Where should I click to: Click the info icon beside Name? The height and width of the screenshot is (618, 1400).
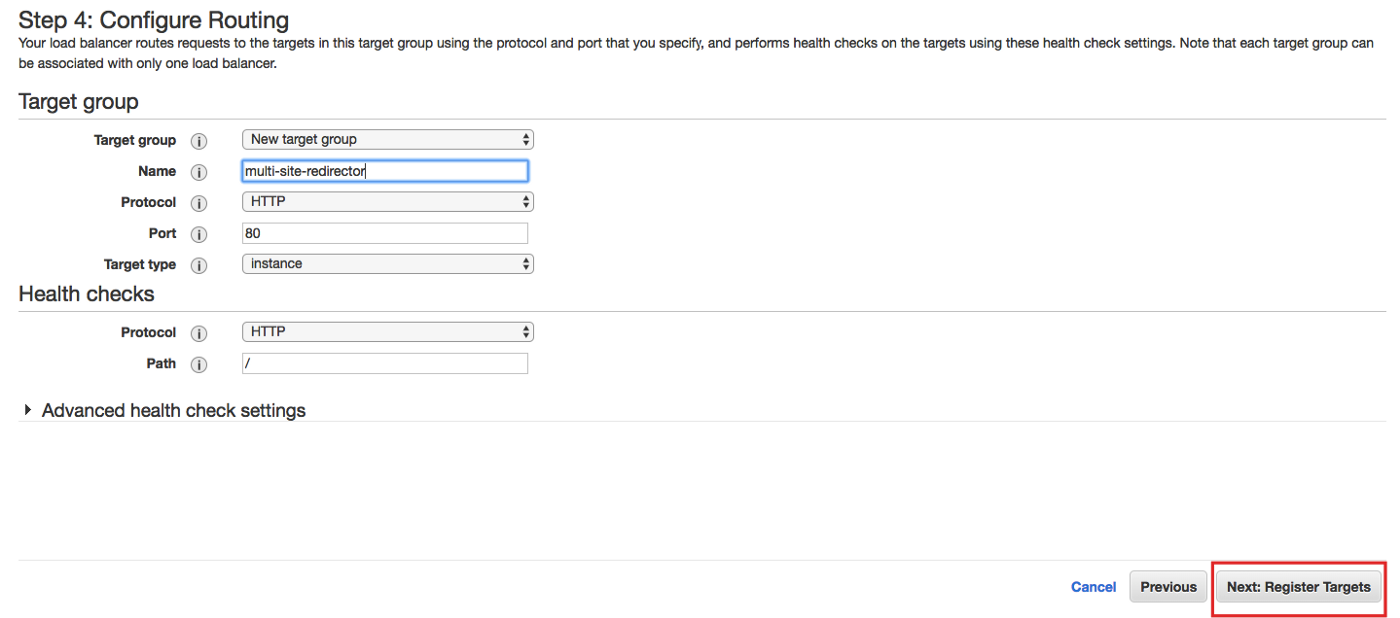point(198,172)
